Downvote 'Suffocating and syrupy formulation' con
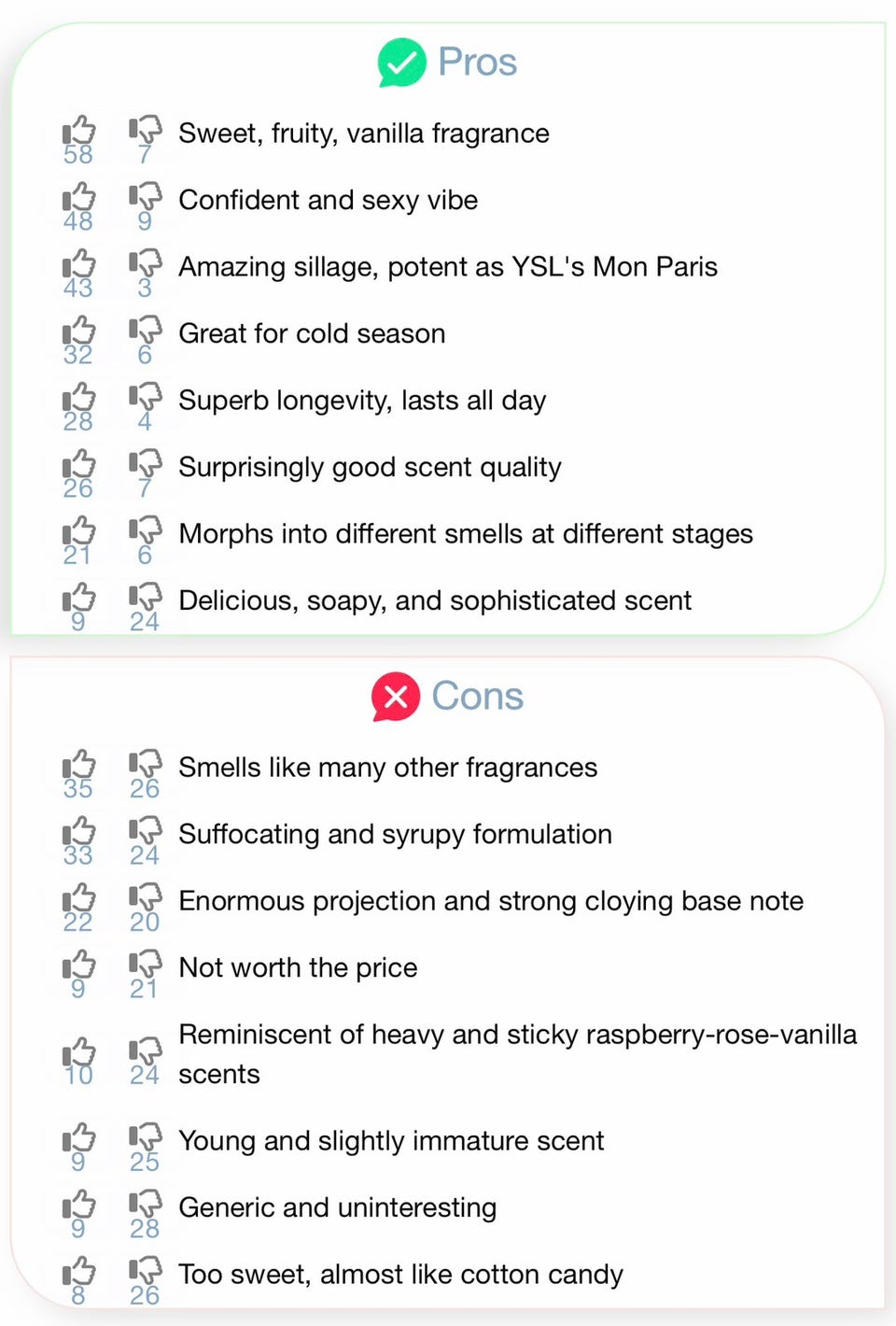 (x=145, y=832)
